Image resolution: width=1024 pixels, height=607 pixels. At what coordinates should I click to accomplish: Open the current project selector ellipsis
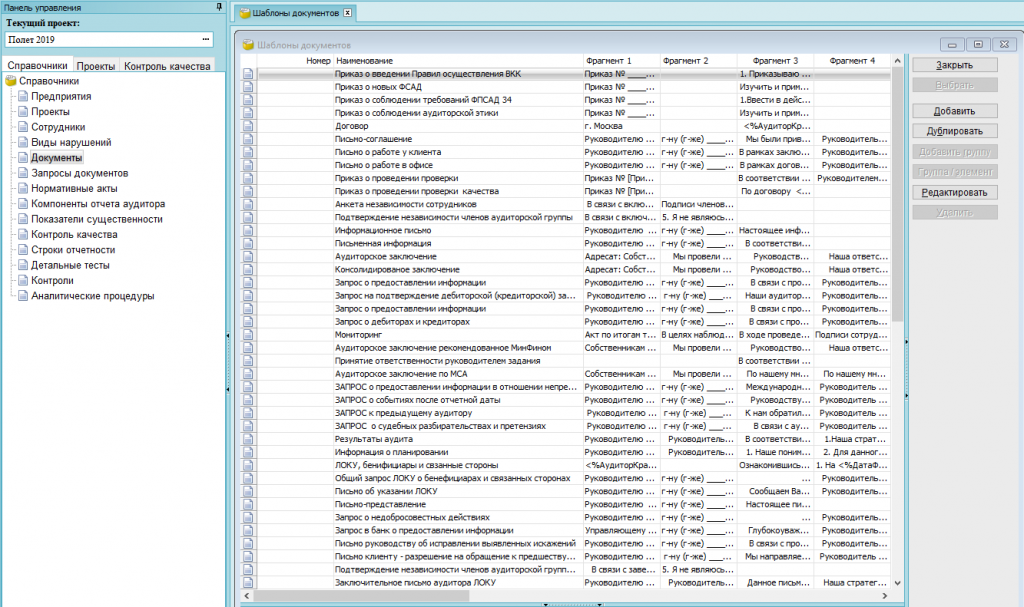[206, 39]
